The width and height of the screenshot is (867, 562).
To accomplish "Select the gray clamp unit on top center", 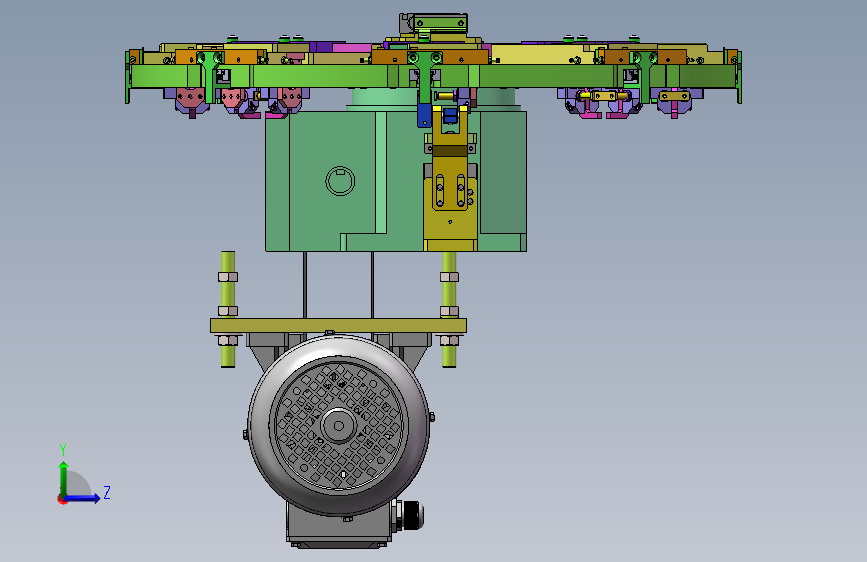I will pyautogui.click(x=434, y=25).
